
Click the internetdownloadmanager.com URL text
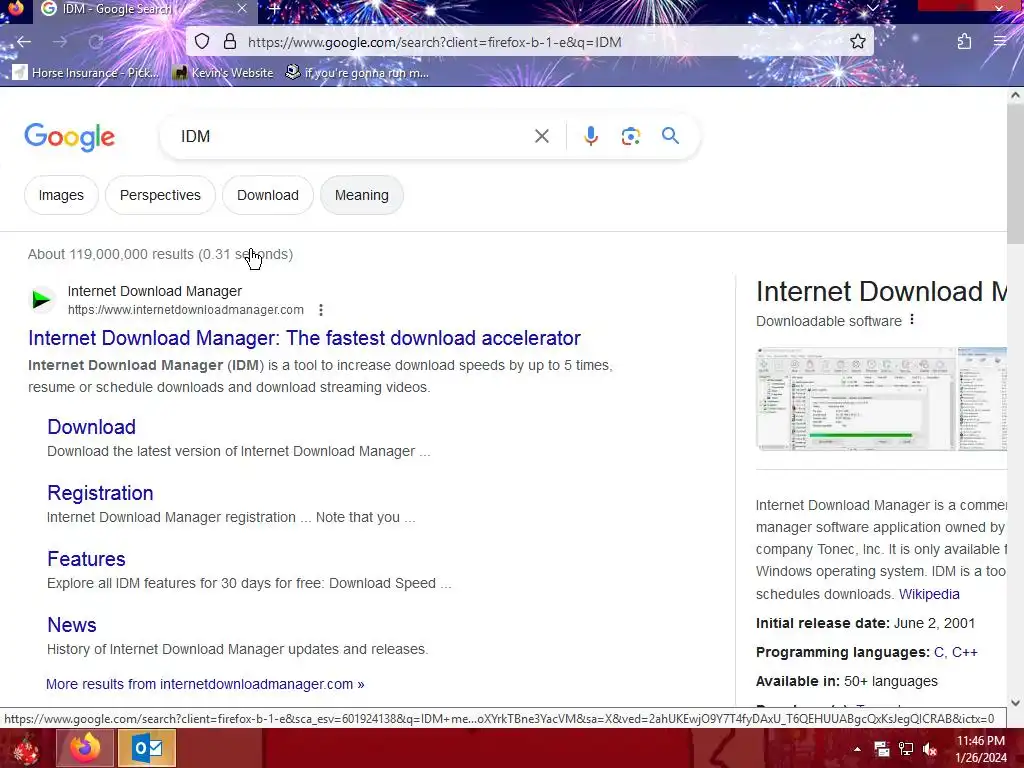(185, 310)
